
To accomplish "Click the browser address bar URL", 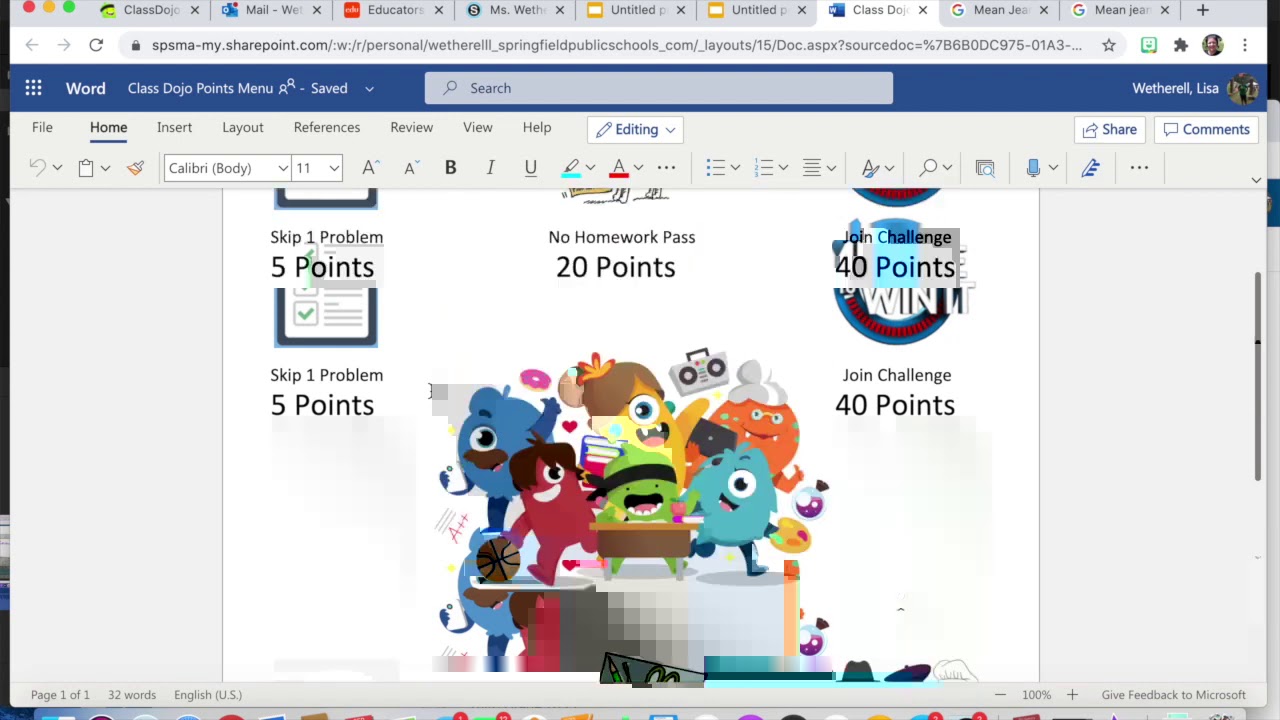I will click(x=617, y=45).
